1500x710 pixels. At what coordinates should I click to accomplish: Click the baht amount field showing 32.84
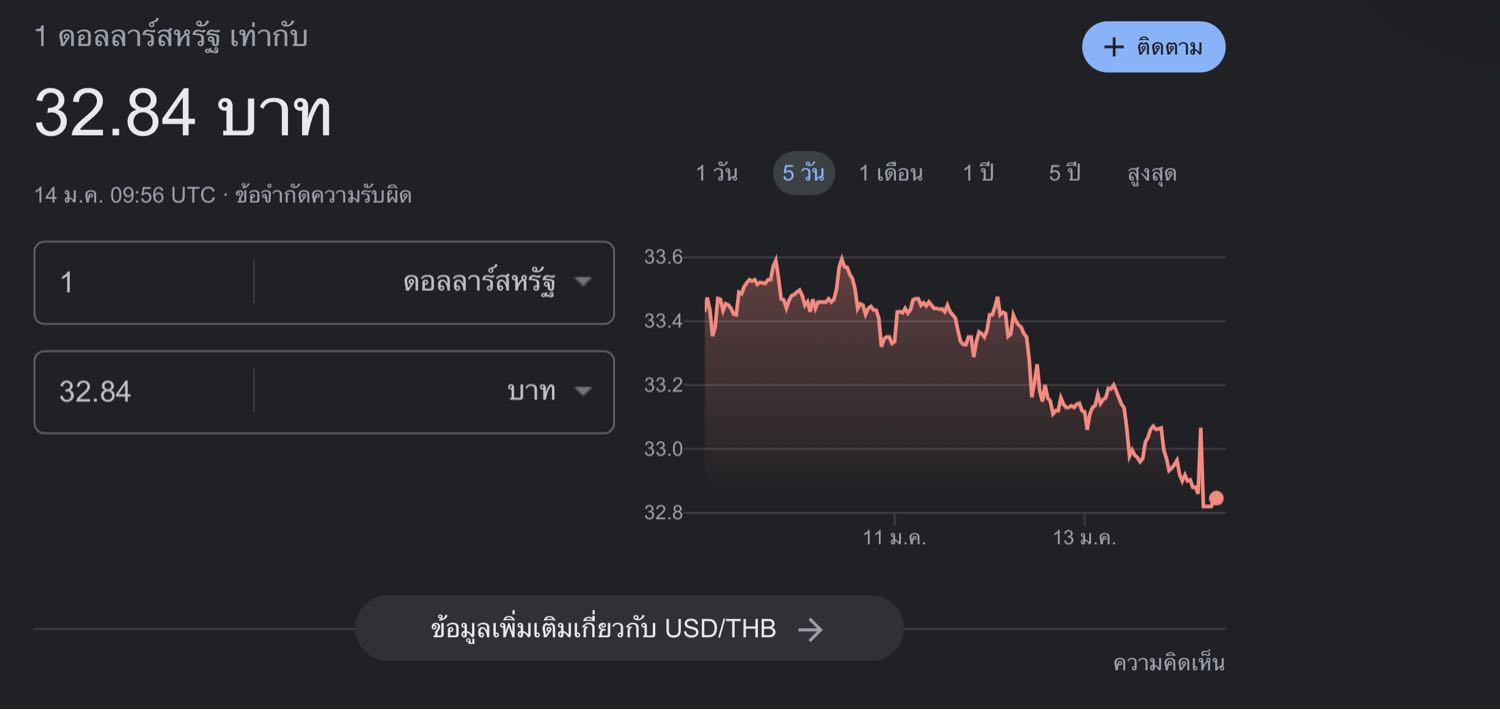point(145,392)
